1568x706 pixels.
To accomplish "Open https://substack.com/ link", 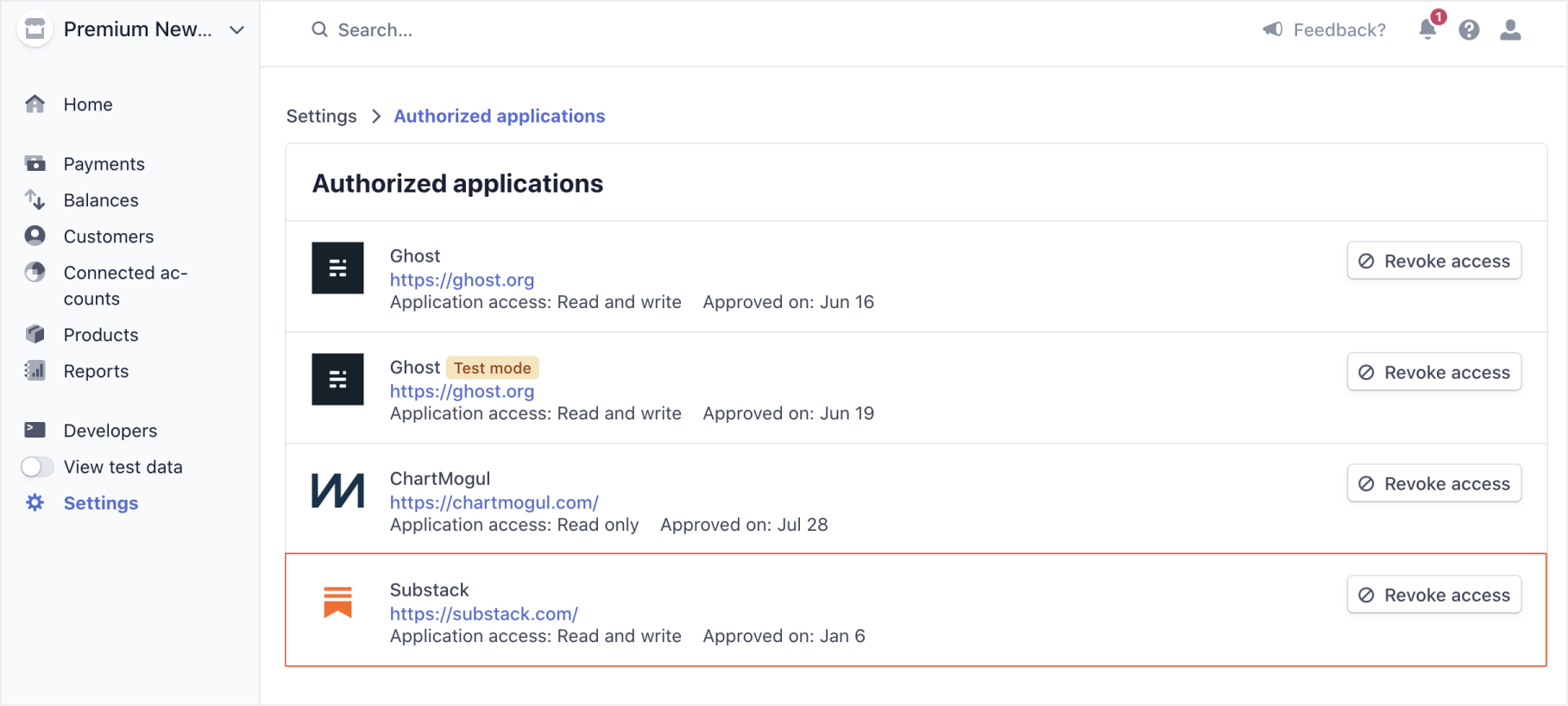I will (x=484, y=614).
